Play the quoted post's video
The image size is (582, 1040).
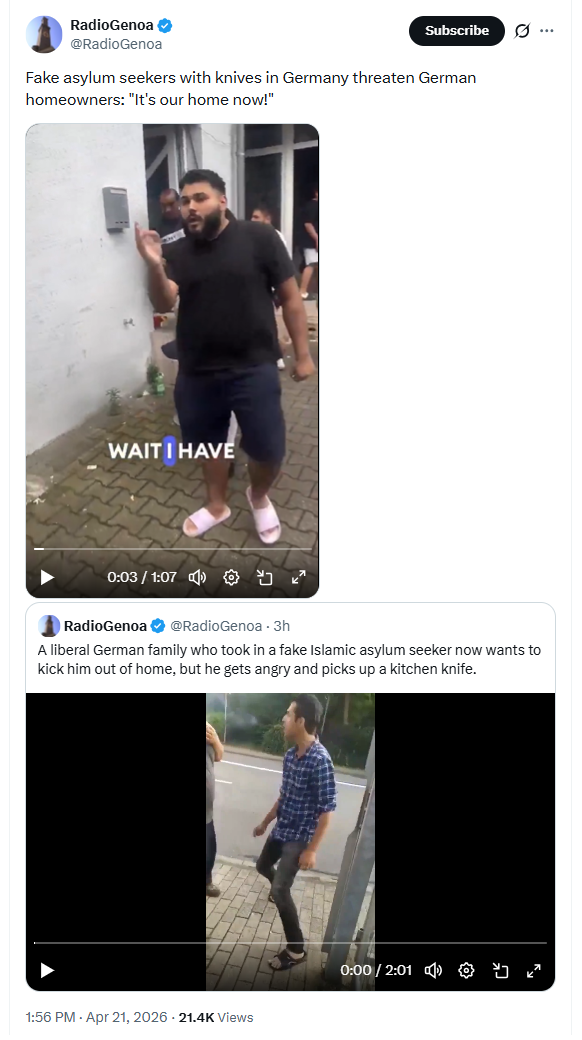47,970
